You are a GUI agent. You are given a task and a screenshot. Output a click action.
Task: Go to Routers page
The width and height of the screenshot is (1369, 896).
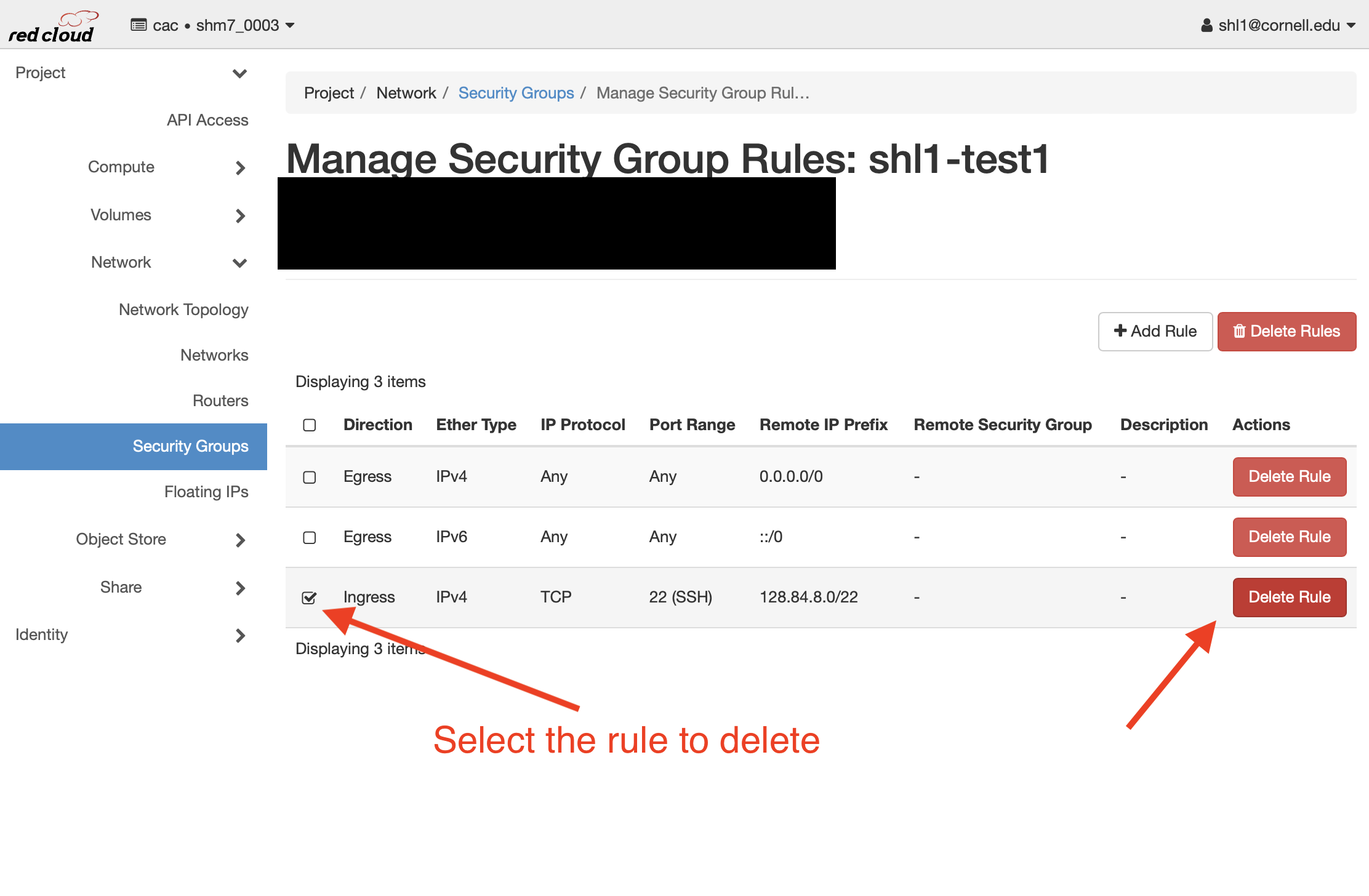[x=220, y=401]
